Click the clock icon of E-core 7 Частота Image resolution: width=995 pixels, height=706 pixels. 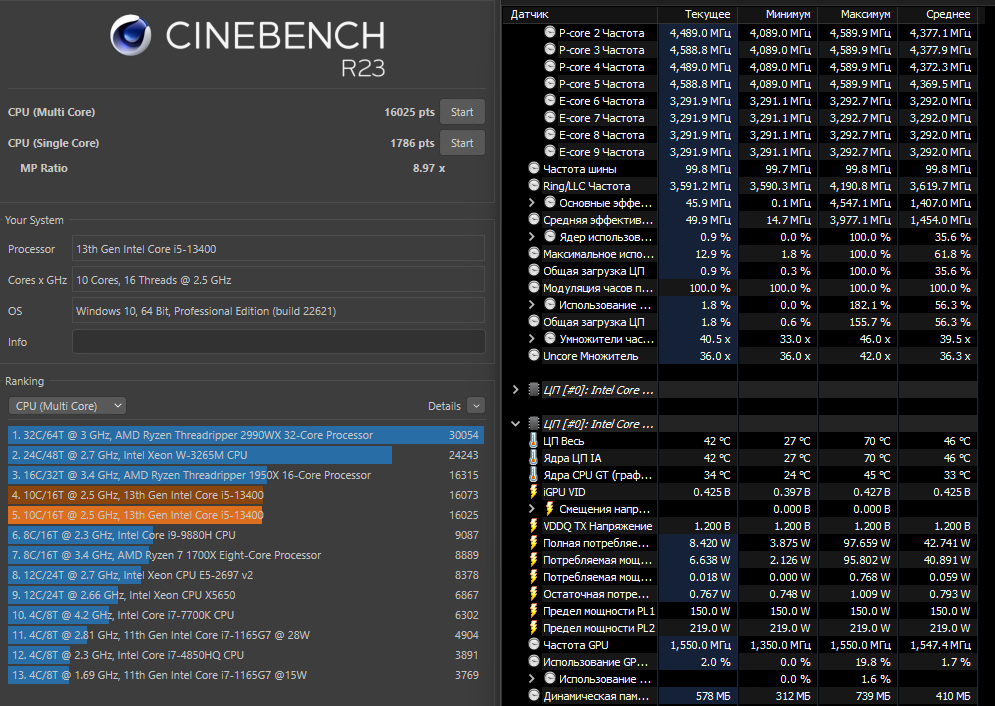pos(550,117)
